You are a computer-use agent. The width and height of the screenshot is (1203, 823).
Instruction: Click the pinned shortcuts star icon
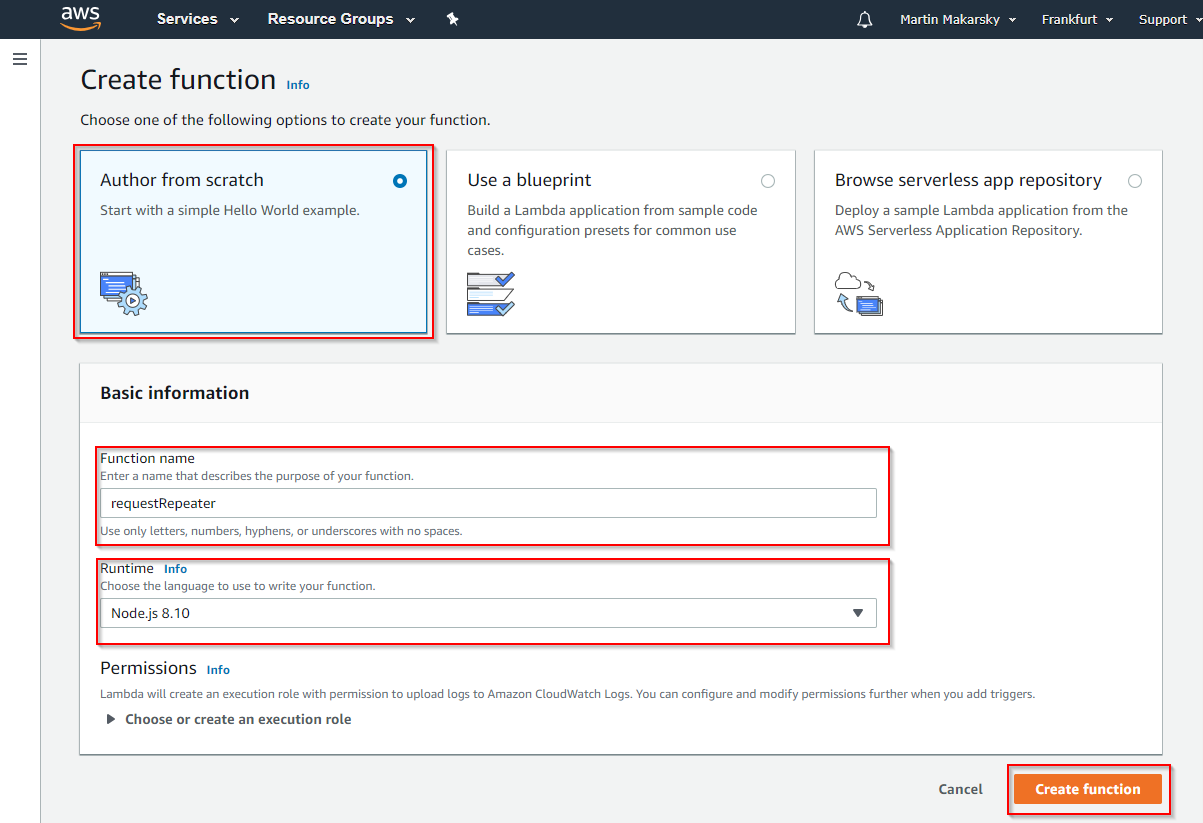point(452,18)
